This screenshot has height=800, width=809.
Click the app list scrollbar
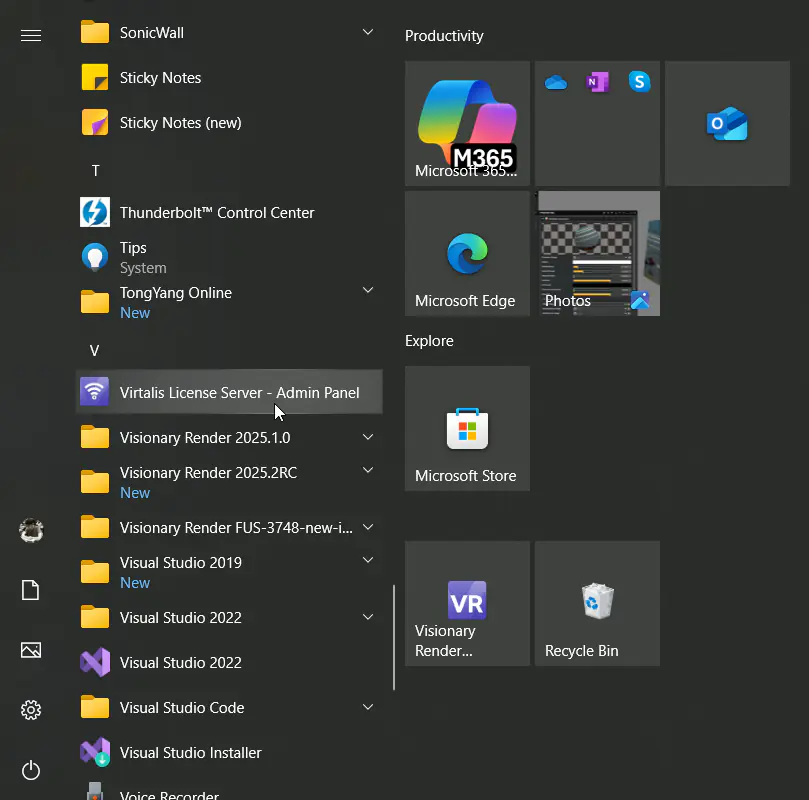point(394,637)
